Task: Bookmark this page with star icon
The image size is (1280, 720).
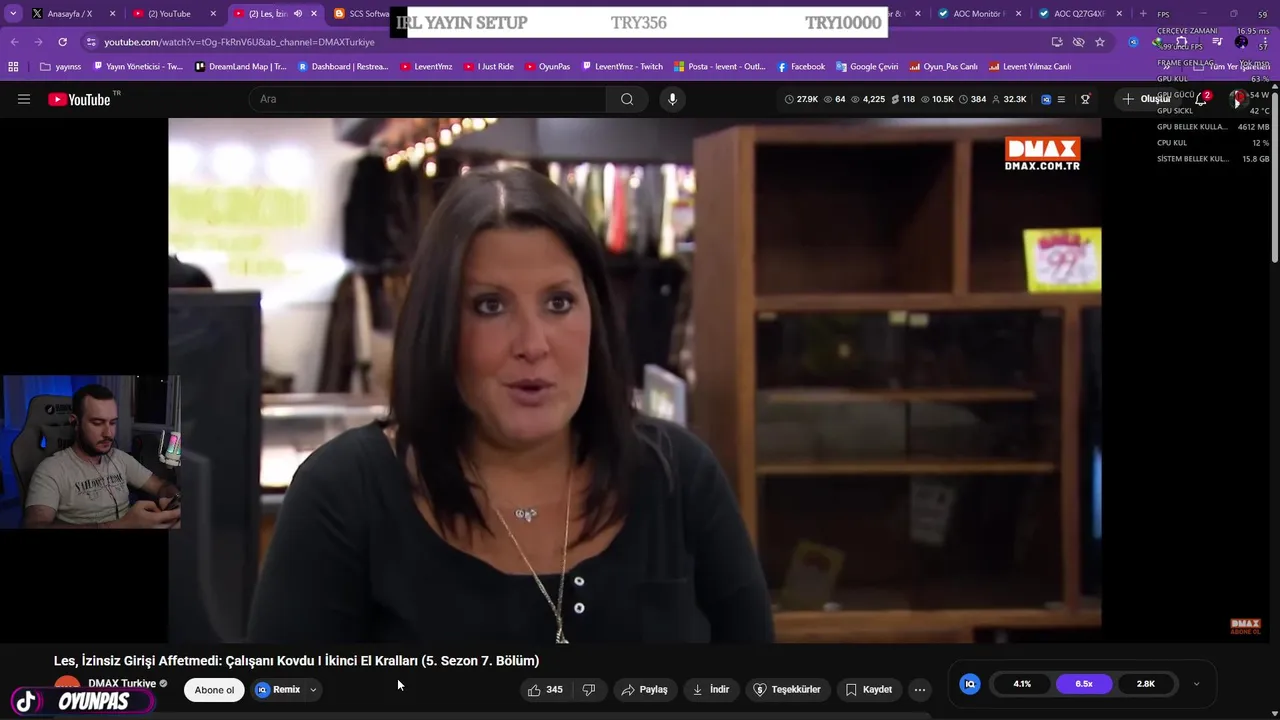Action: point(1100,42)
